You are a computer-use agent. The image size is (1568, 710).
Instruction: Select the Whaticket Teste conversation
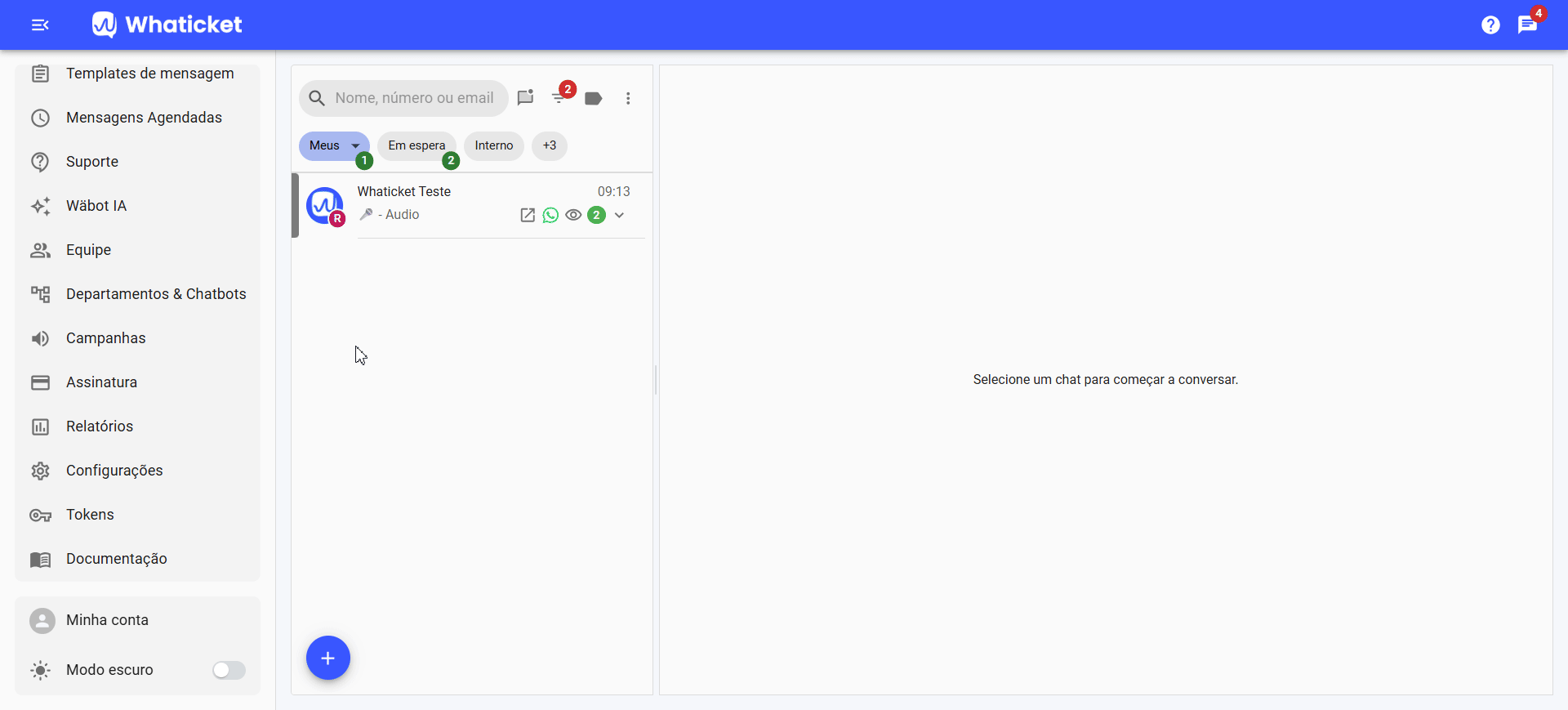point(472,205)
